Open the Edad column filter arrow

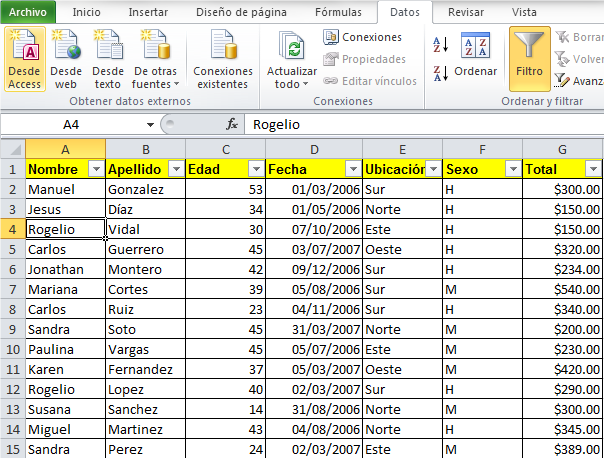point(255,169)
